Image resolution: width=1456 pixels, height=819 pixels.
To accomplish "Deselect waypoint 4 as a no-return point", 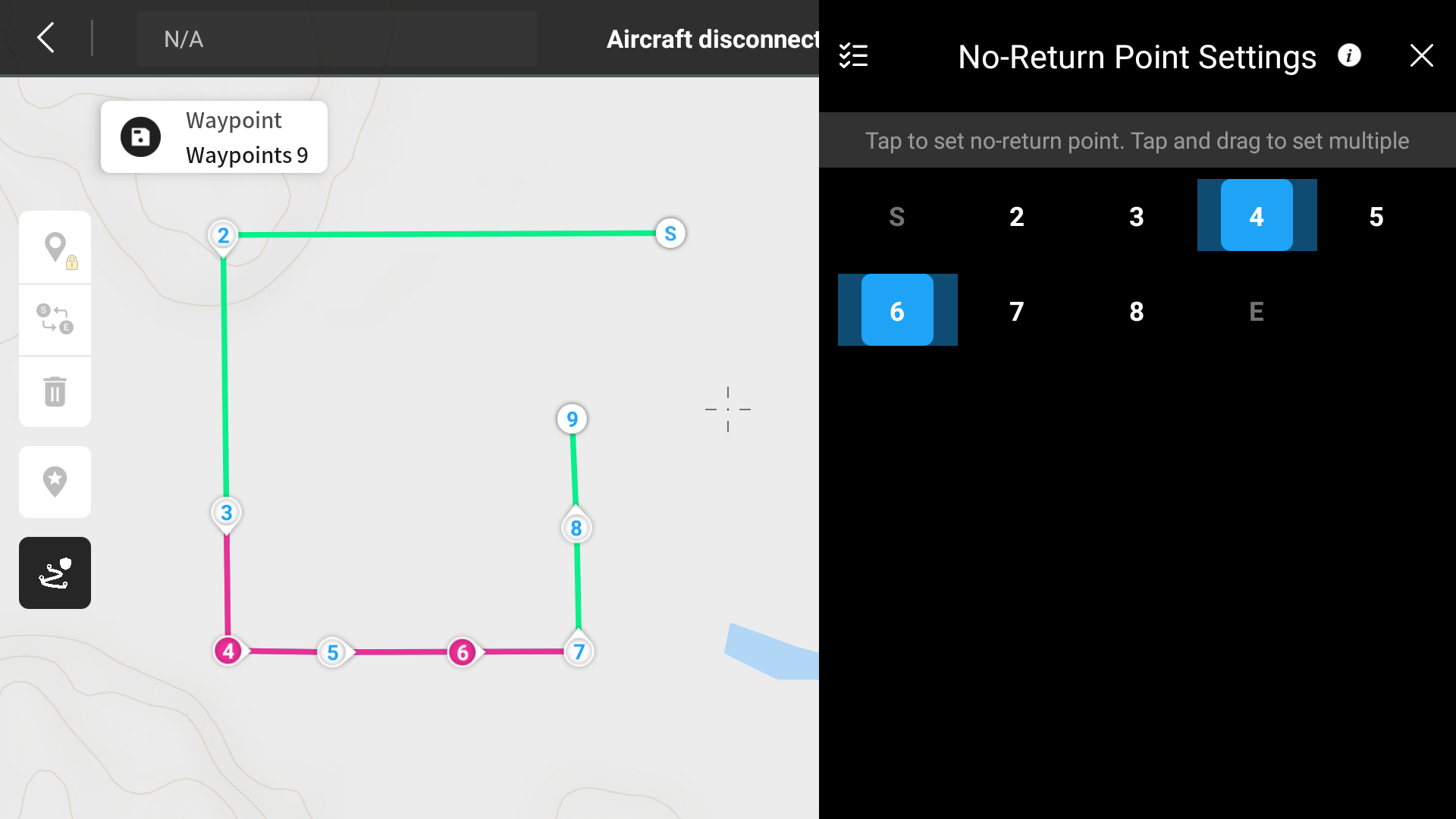I will pos(1257,215).
